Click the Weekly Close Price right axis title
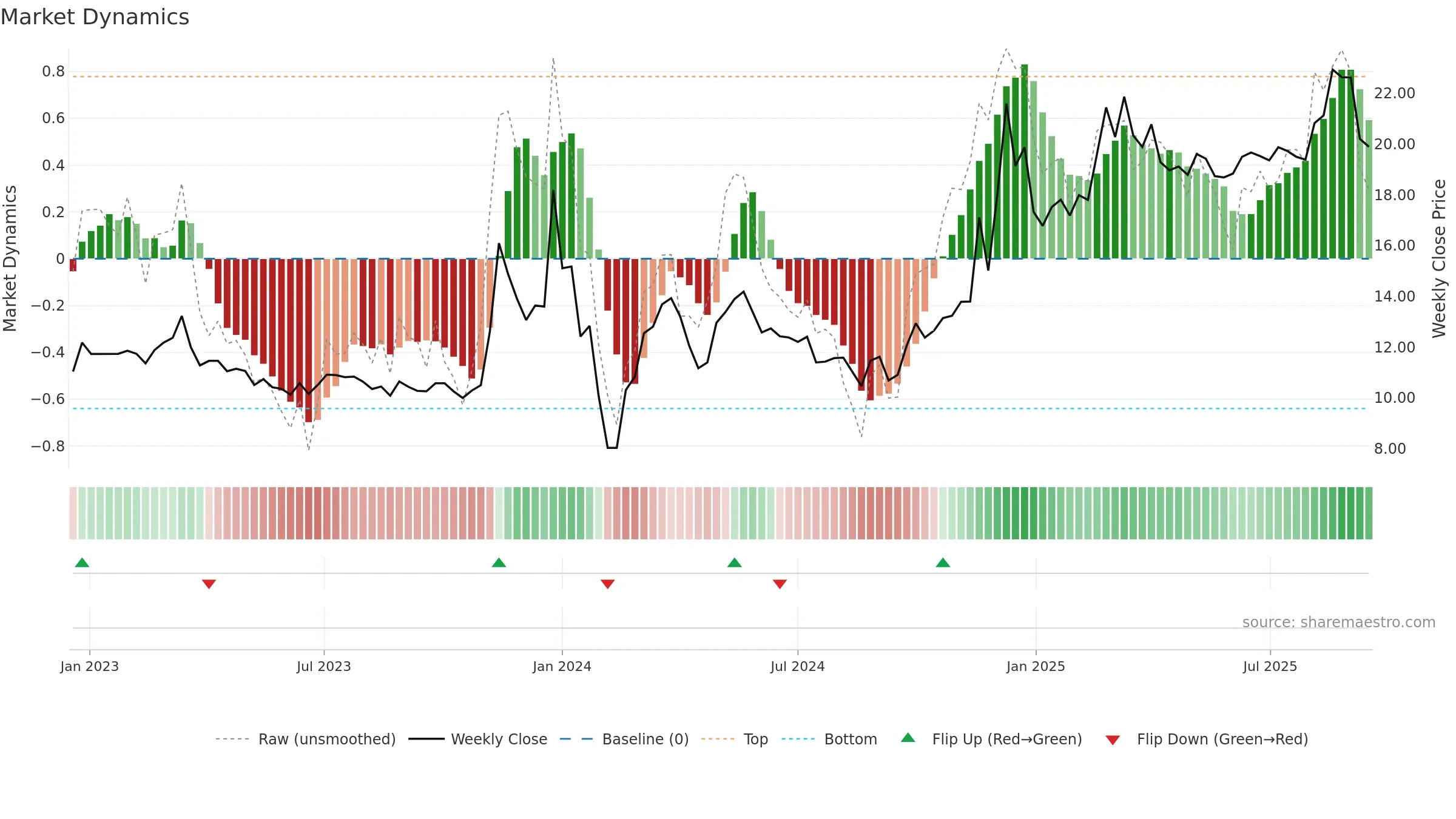This screenshot has width=1456, height=819. (x=1439, y=258)
